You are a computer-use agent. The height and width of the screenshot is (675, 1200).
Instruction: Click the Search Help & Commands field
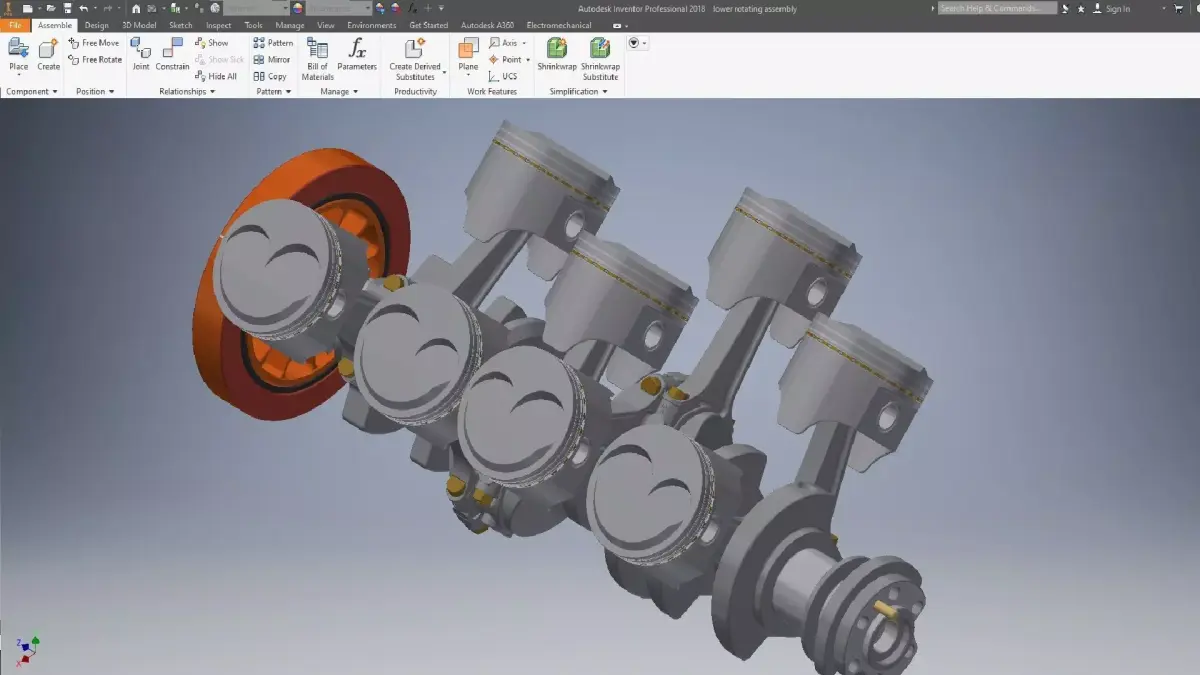pos(997,8)
